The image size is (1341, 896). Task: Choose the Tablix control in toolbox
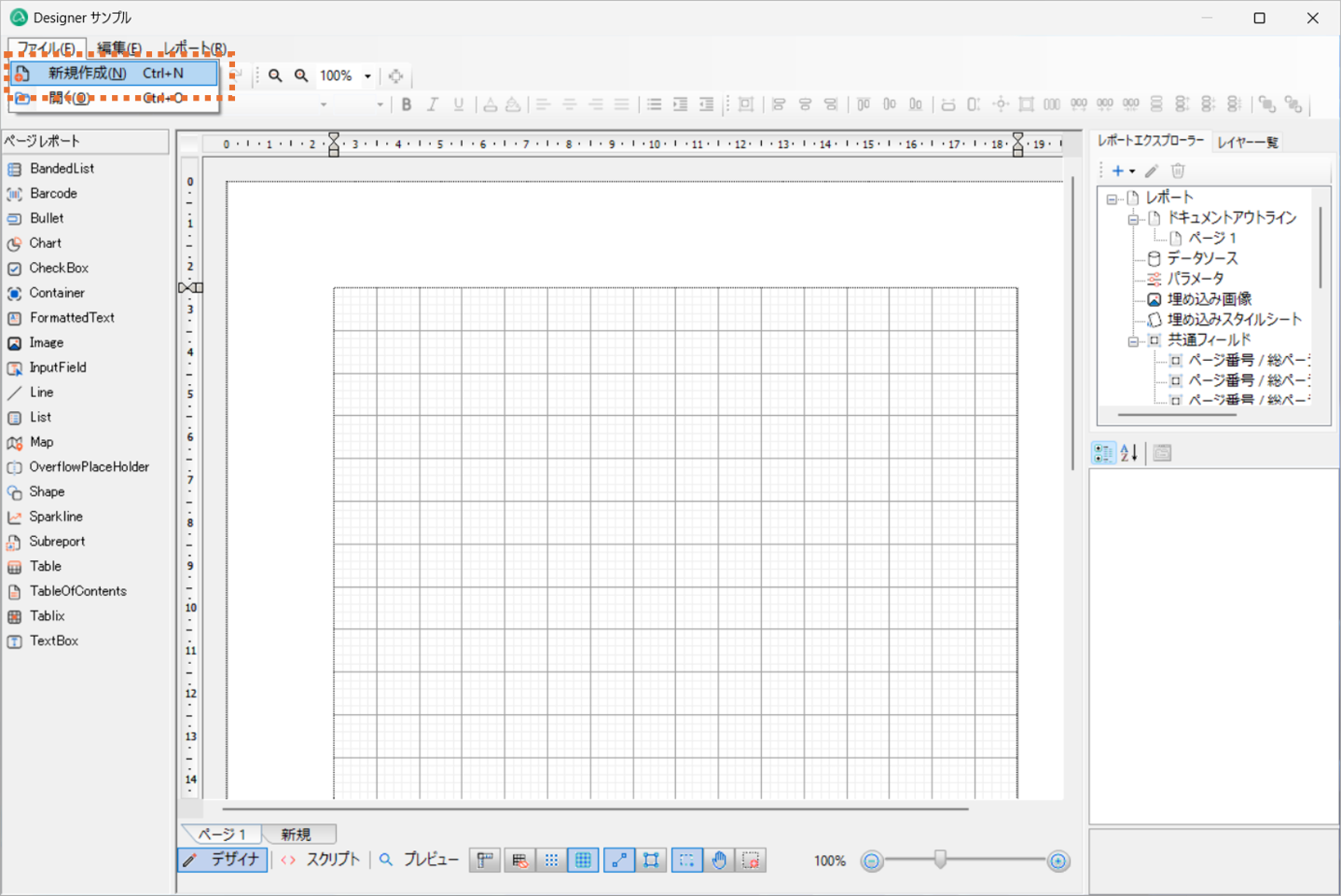point(47,615)
